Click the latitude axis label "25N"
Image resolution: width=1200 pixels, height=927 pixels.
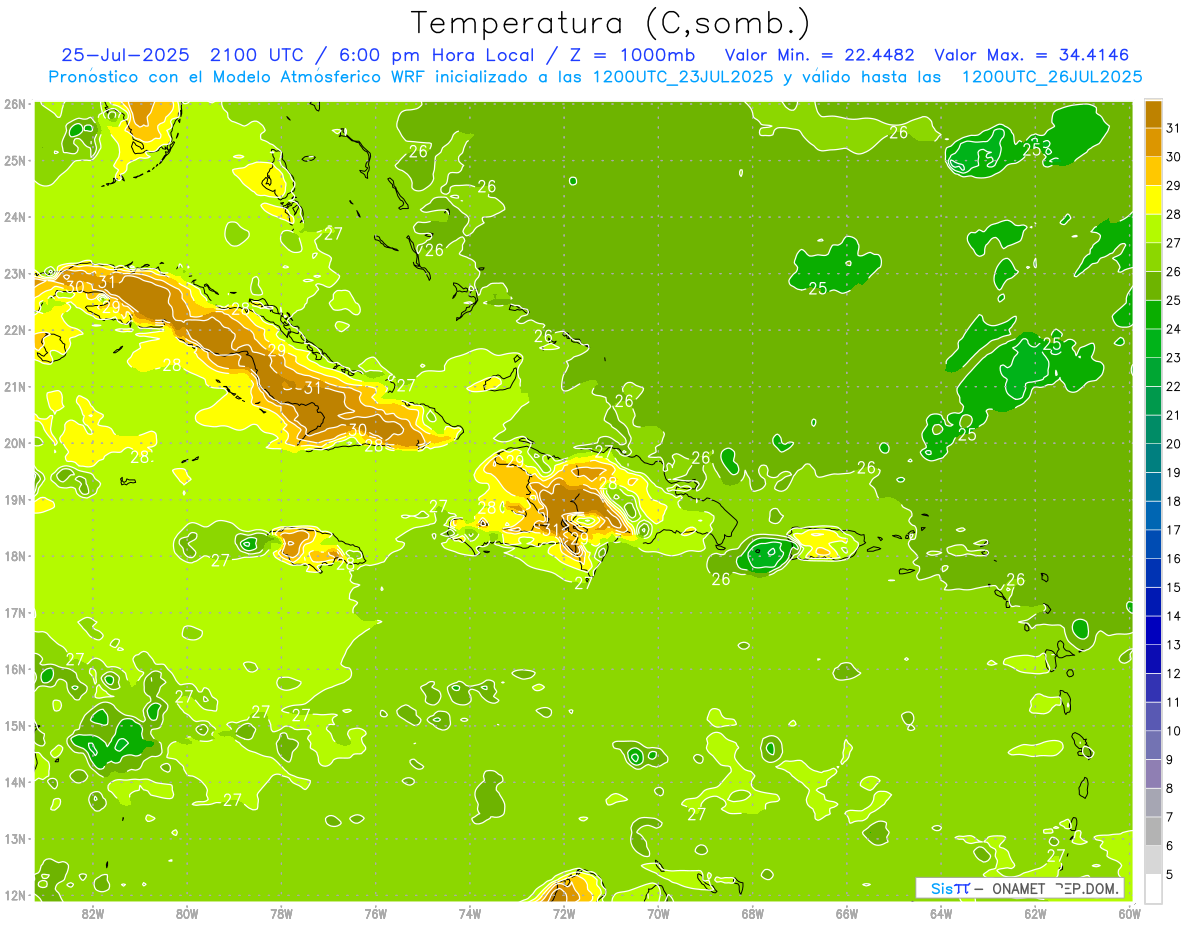point(14,160)
